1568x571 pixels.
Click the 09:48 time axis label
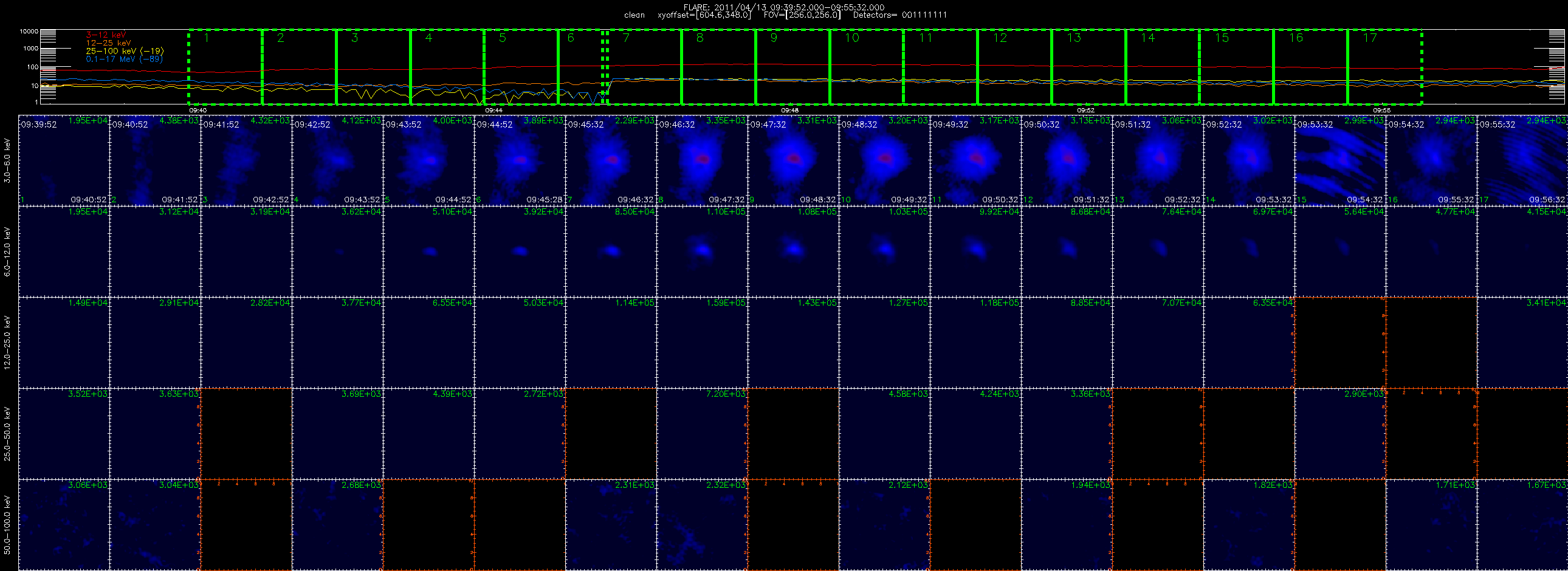tap(790, 110)
